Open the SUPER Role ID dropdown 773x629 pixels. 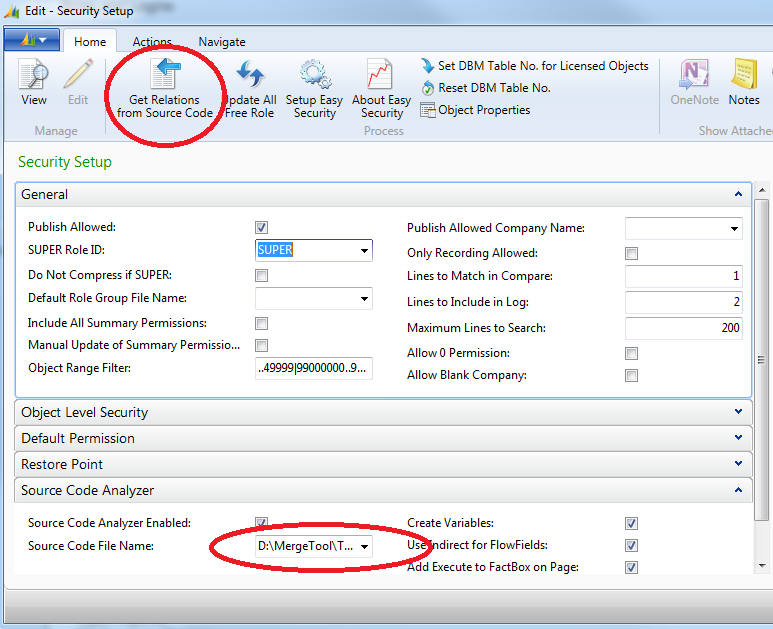[363, 251]
